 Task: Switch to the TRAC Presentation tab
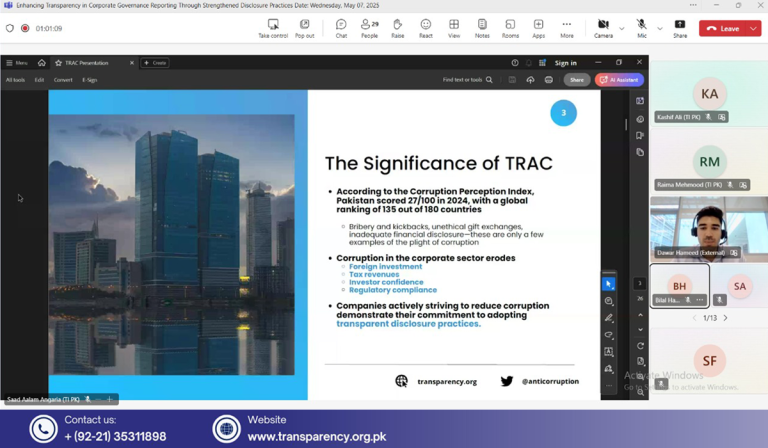[87, 63]
